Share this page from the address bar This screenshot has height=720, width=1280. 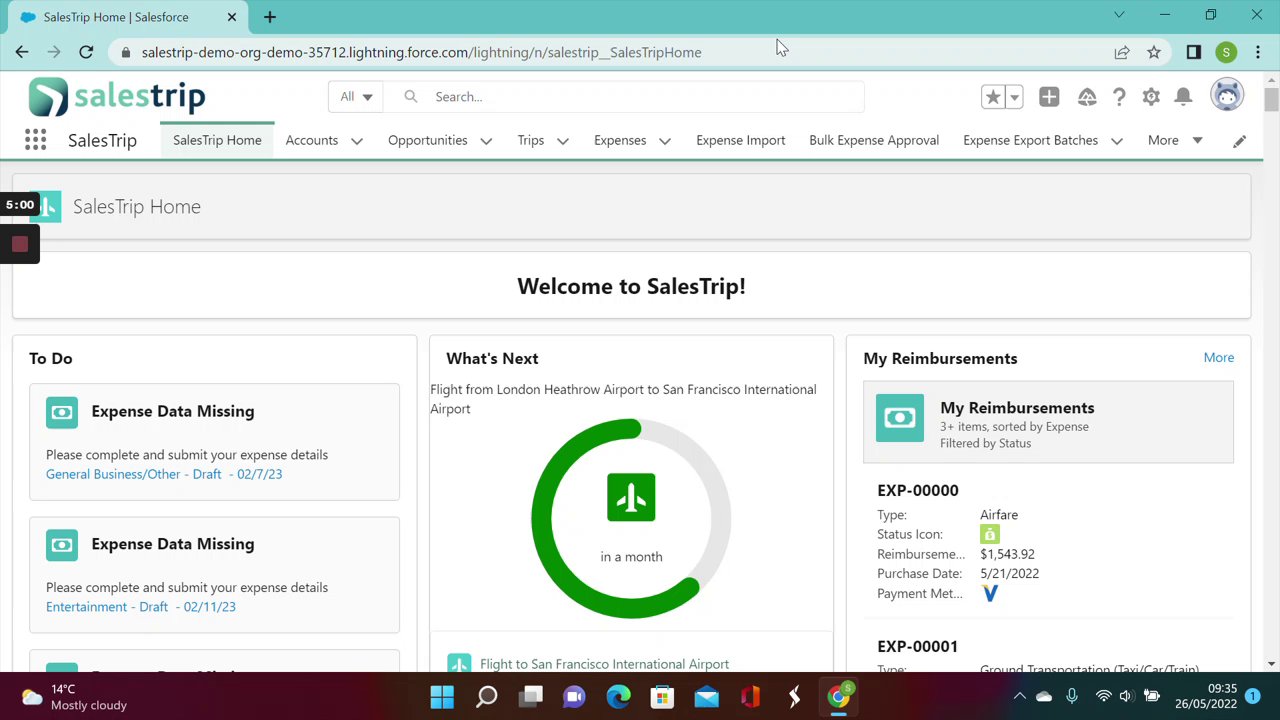[1122, 52]
